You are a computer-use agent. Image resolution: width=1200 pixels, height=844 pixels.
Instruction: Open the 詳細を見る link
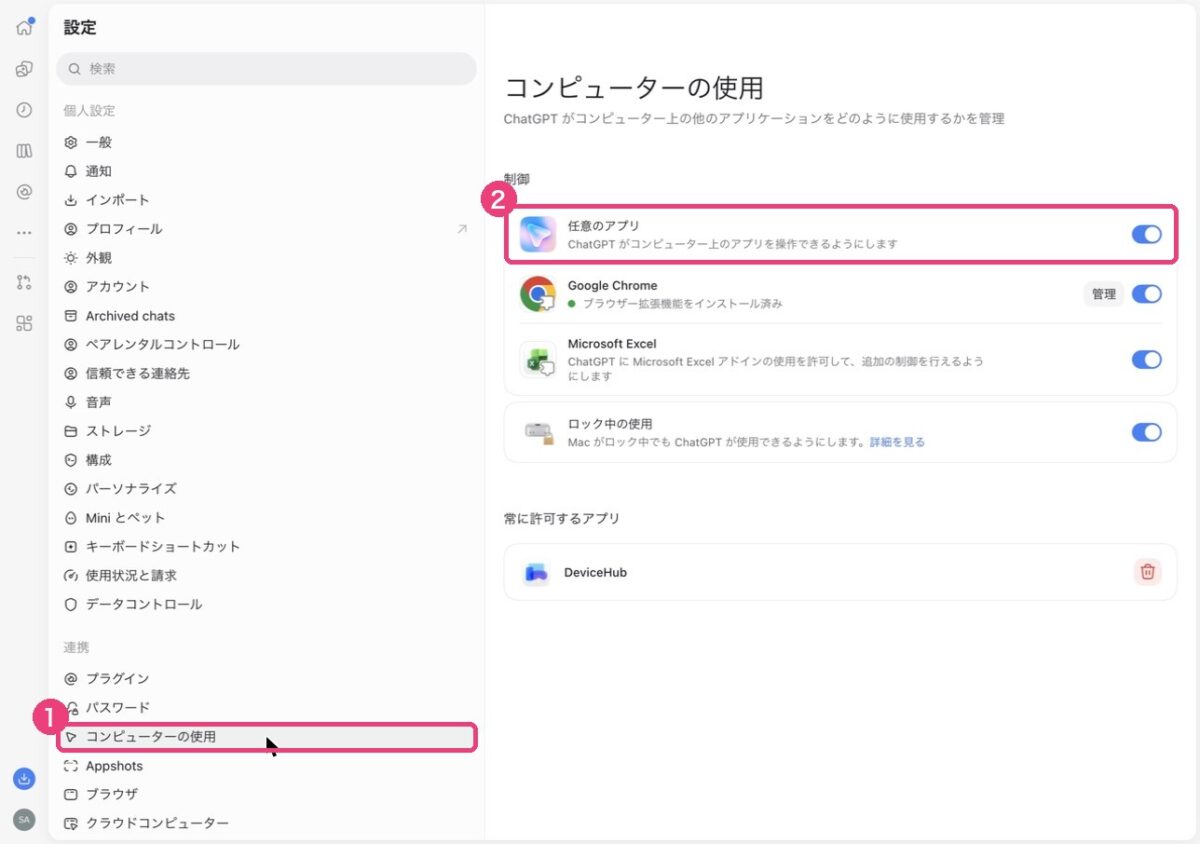(897, 441)
